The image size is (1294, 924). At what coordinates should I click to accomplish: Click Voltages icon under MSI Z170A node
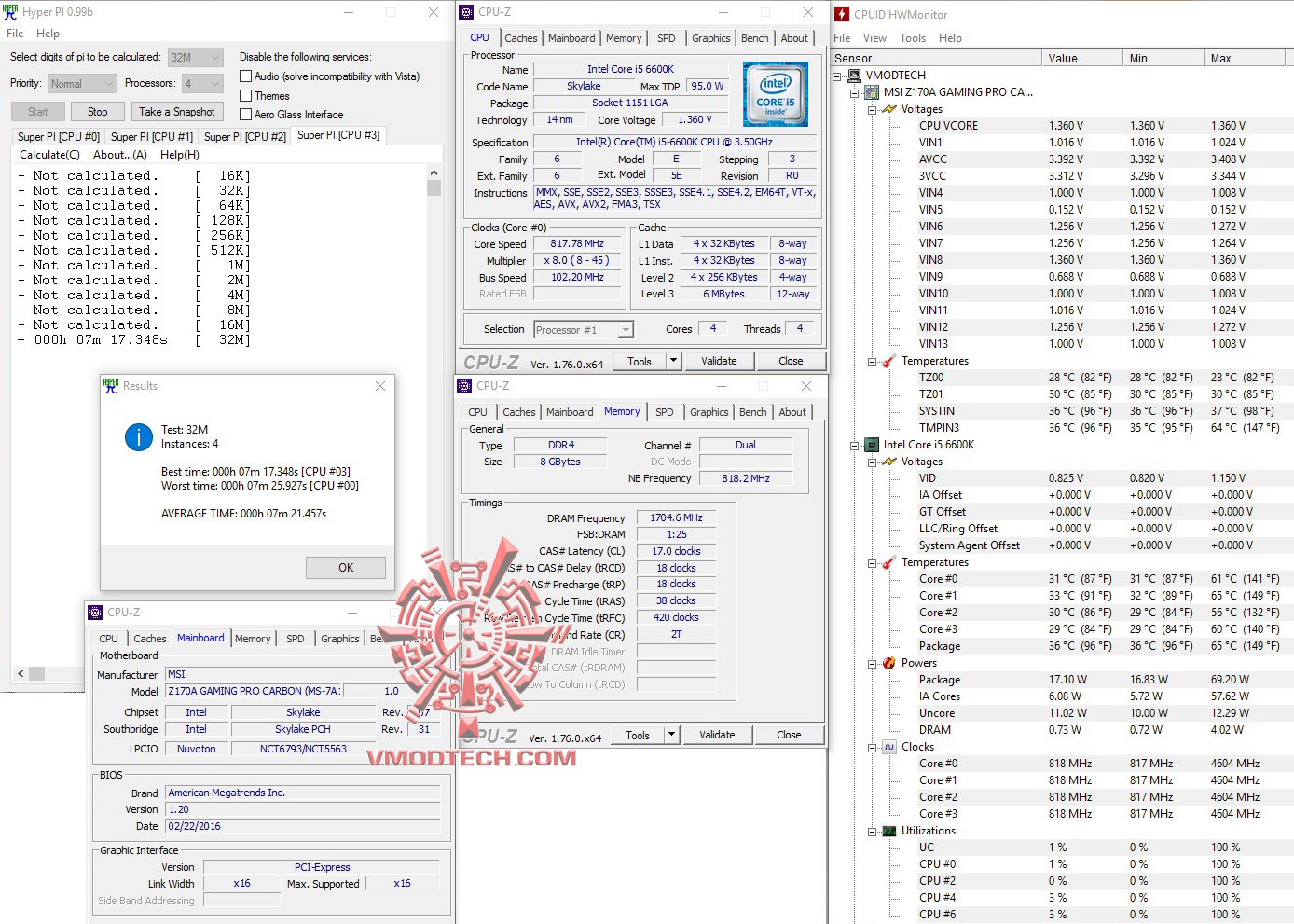click(x=889, y=109)
